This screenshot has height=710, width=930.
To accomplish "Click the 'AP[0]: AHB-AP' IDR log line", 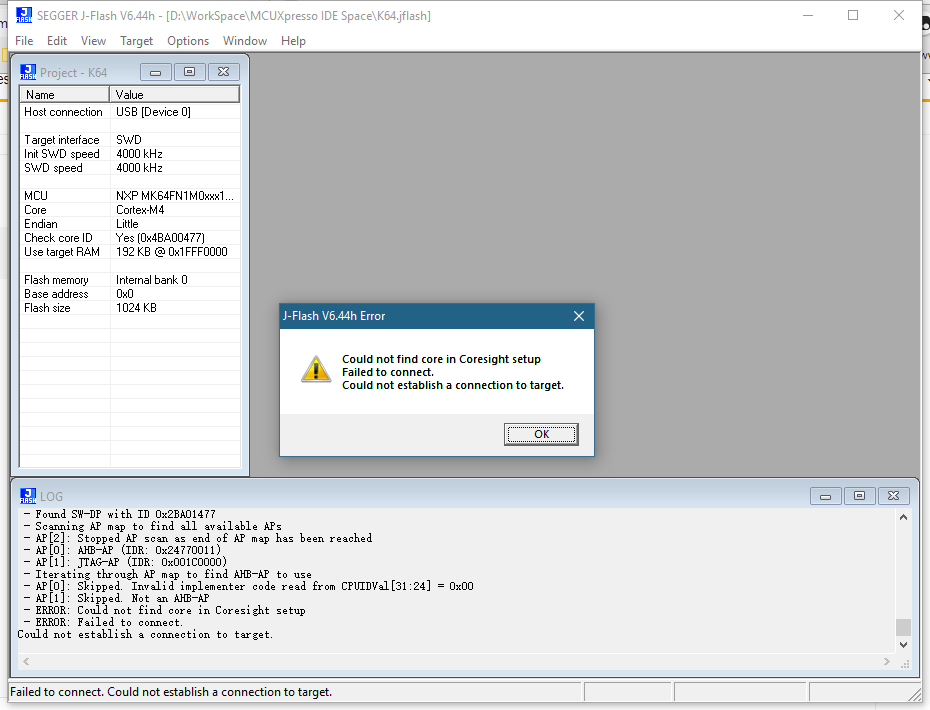I will tap(122, 550).
